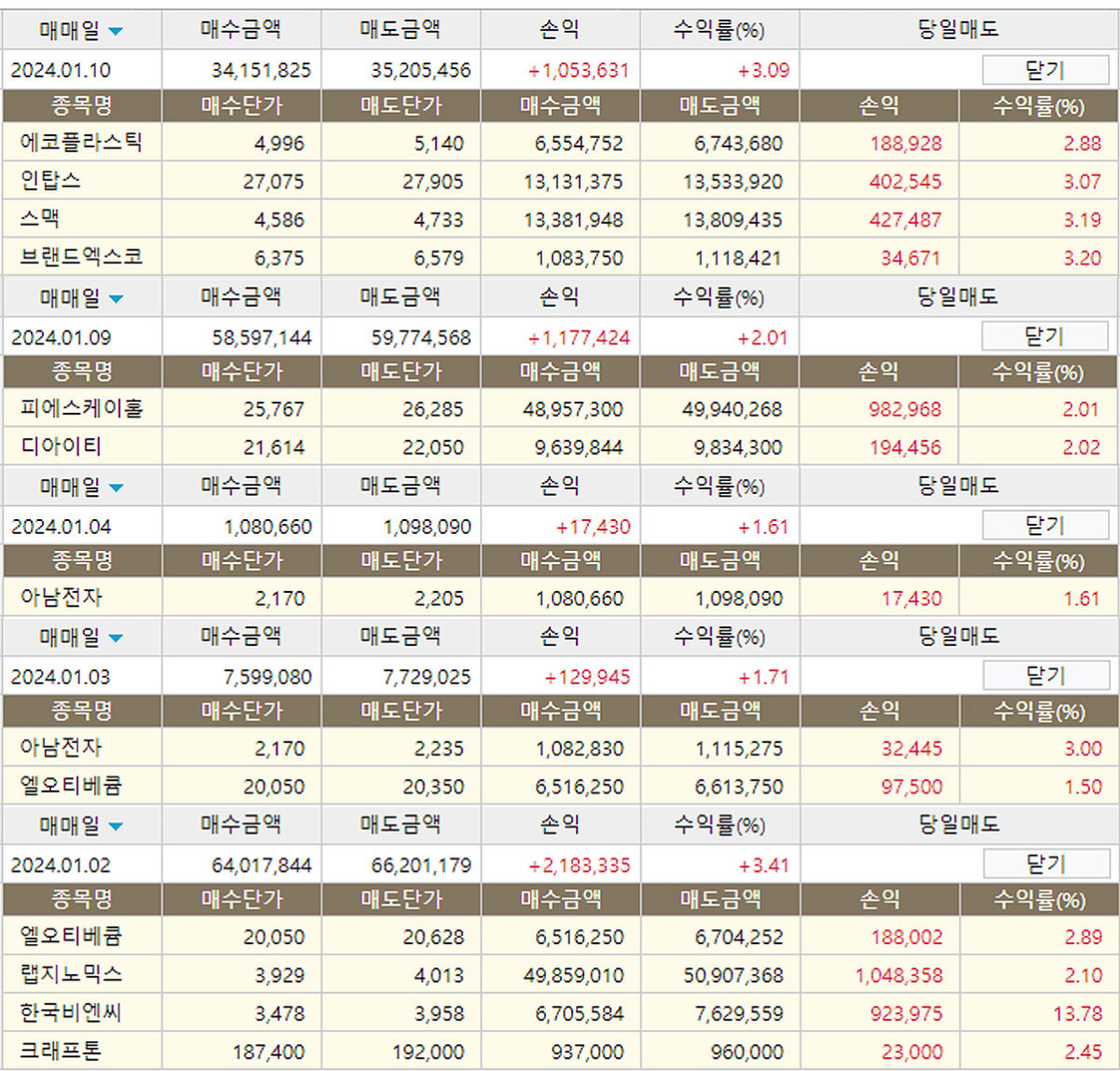Close the 2024.01.09 trade details with 닫기
1120x1071 pixels.
click(1044, 336)
